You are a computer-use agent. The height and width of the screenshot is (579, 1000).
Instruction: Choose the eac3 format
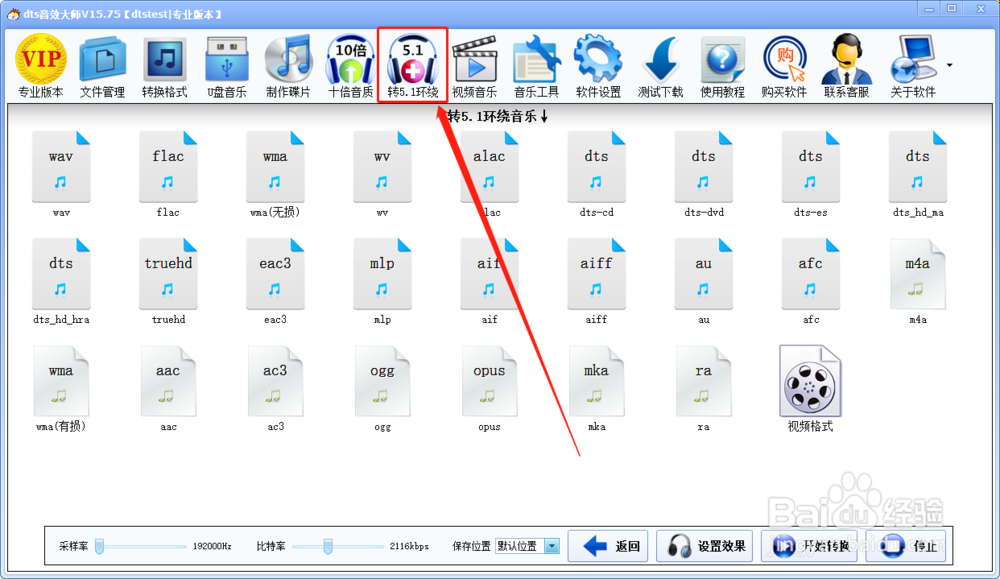click(x=275, y=282)
